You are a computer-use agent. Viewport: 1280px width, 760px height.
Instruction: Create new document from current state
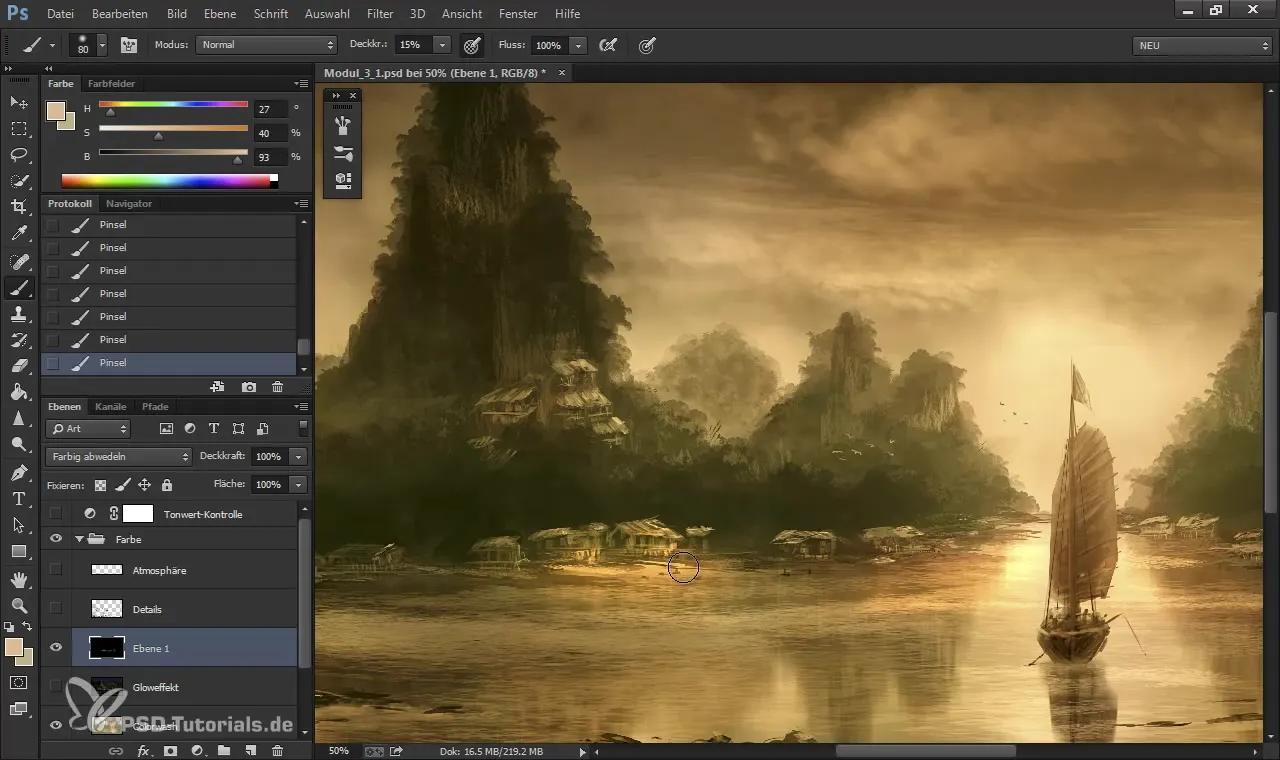[x=217, y=387]
